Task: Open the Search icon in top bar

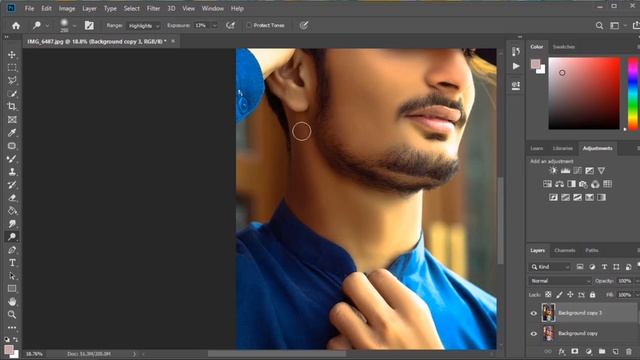Action: coord(599,26)
